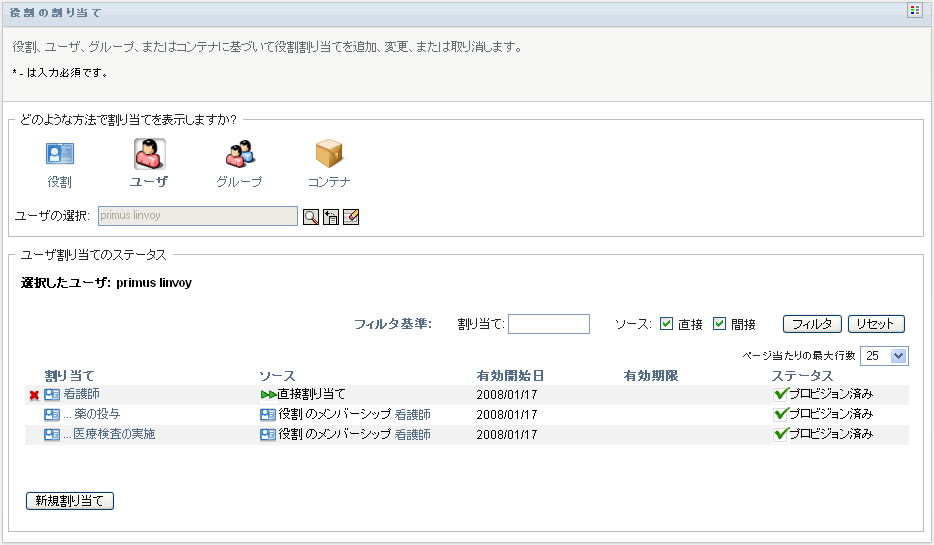The image size is (934, 545).
Task: Click the green arrows icon for 直接割り当て
Action: point(268,394)
